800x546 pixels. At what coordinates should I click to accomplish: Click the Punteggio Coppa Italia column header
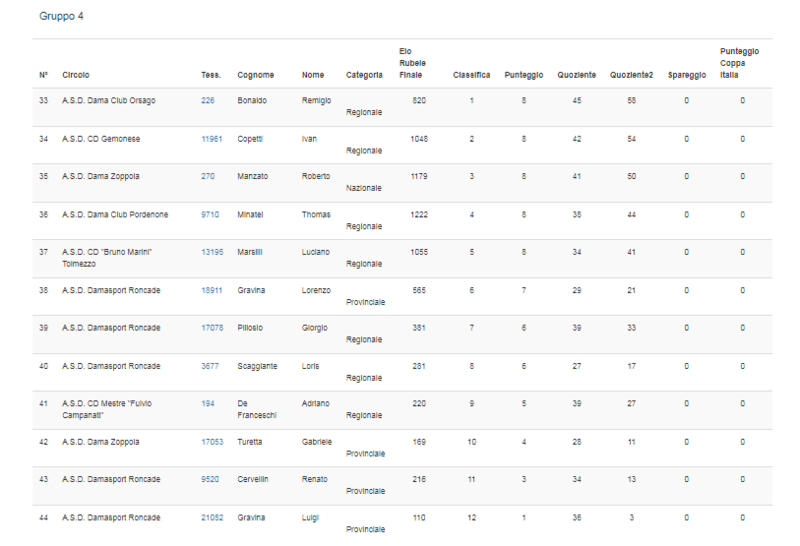pyautogui.click(x=740, y=63)
